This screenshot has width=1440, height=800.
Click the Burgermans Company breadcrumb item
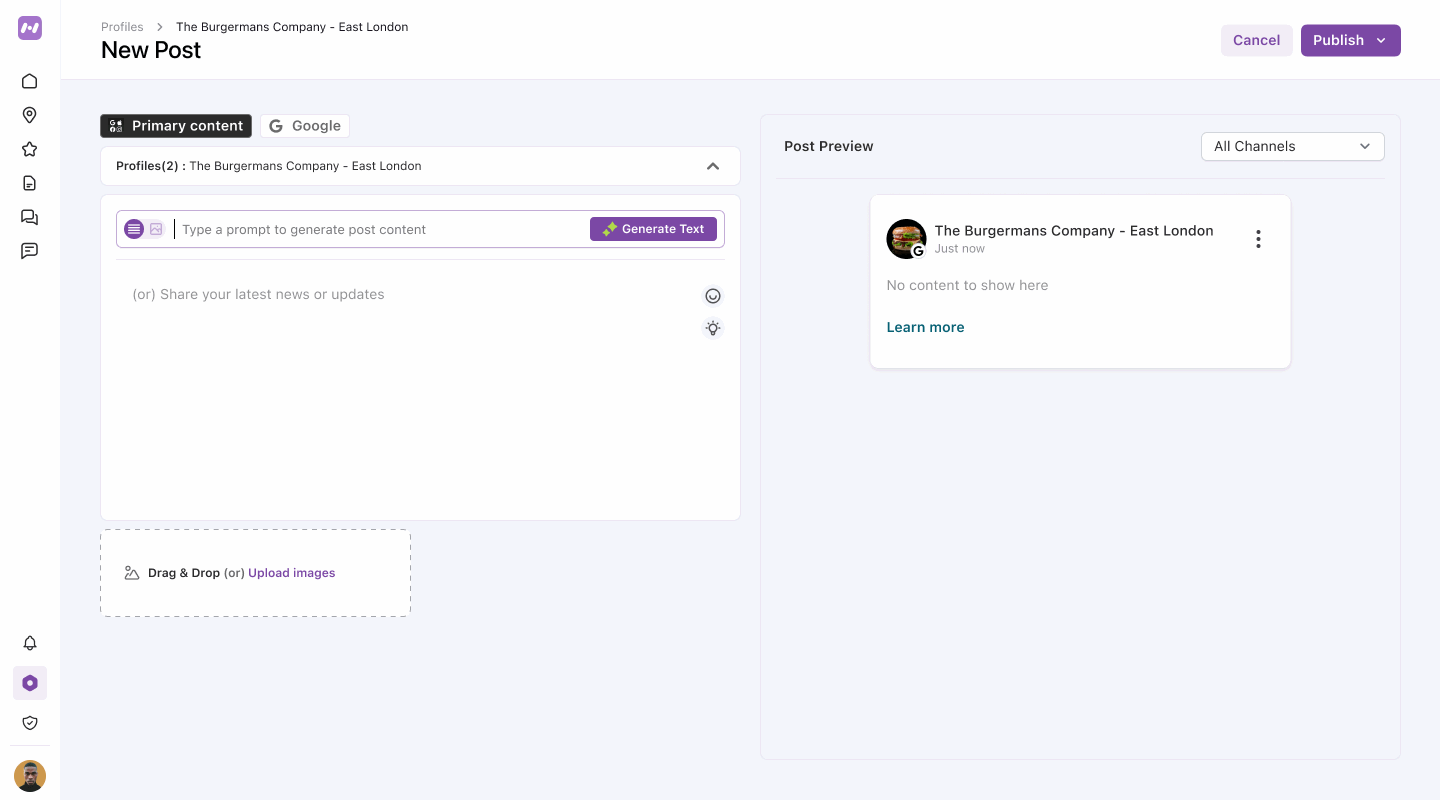292,27
